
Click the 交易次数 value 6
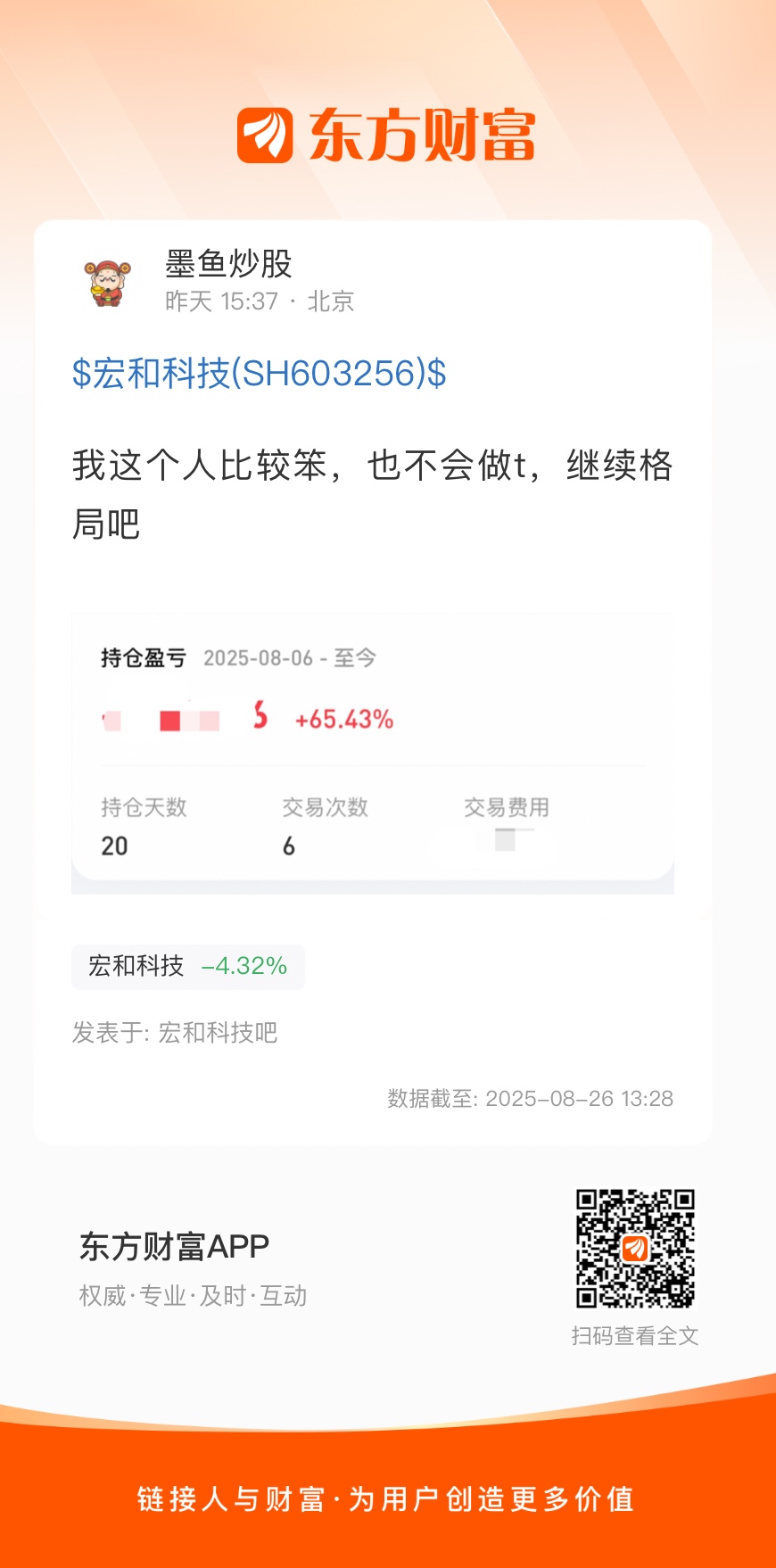(x=289, y=846)
